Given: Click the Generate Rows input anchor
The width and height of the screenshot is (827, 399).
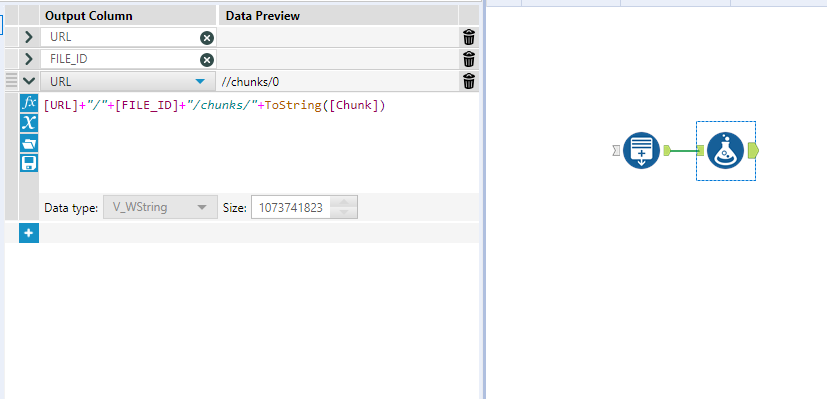Looking at the screenshot, I should click(x=616, y=151).
